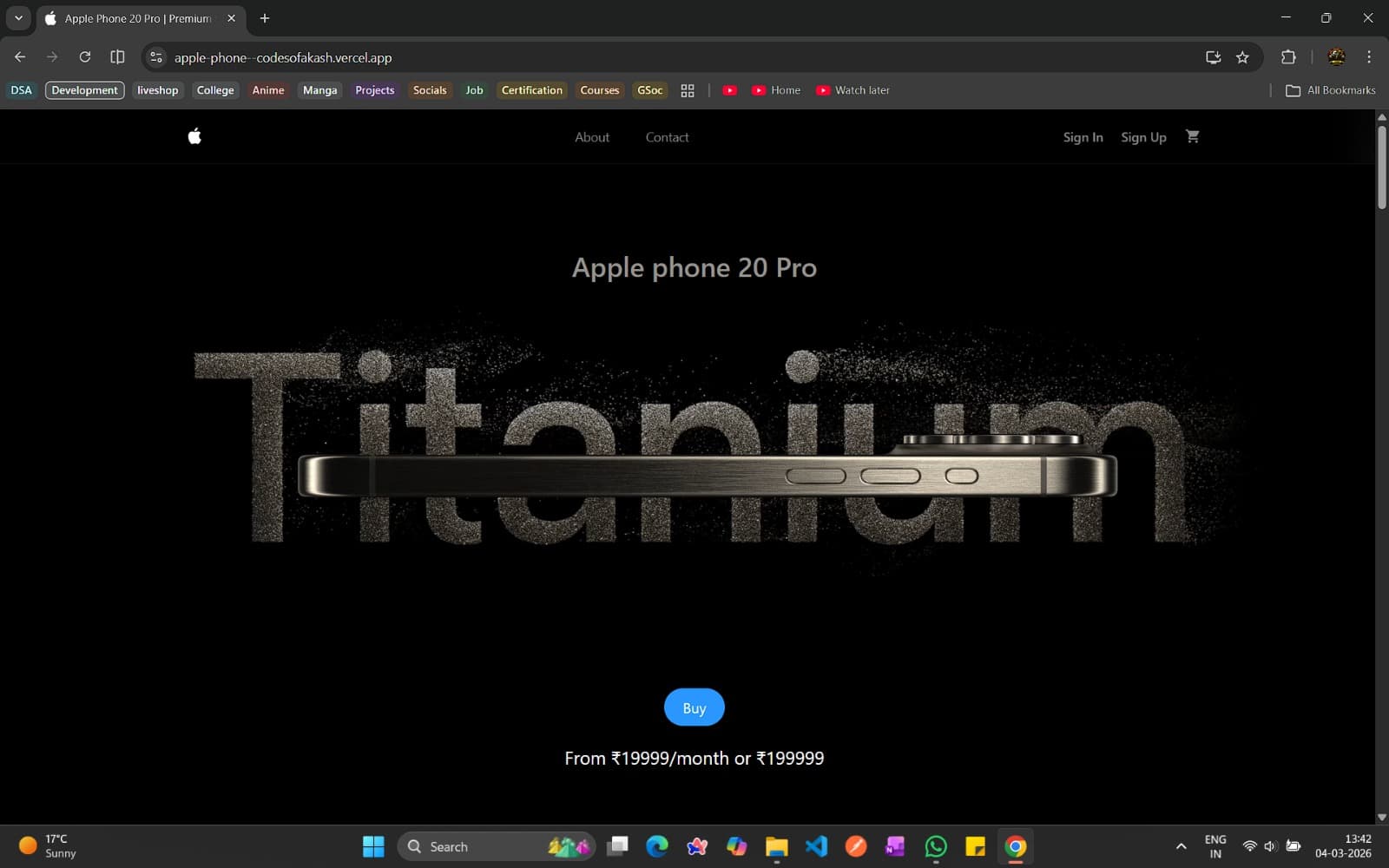Click the 'Apple phone 20 Pro' heading

694,267
